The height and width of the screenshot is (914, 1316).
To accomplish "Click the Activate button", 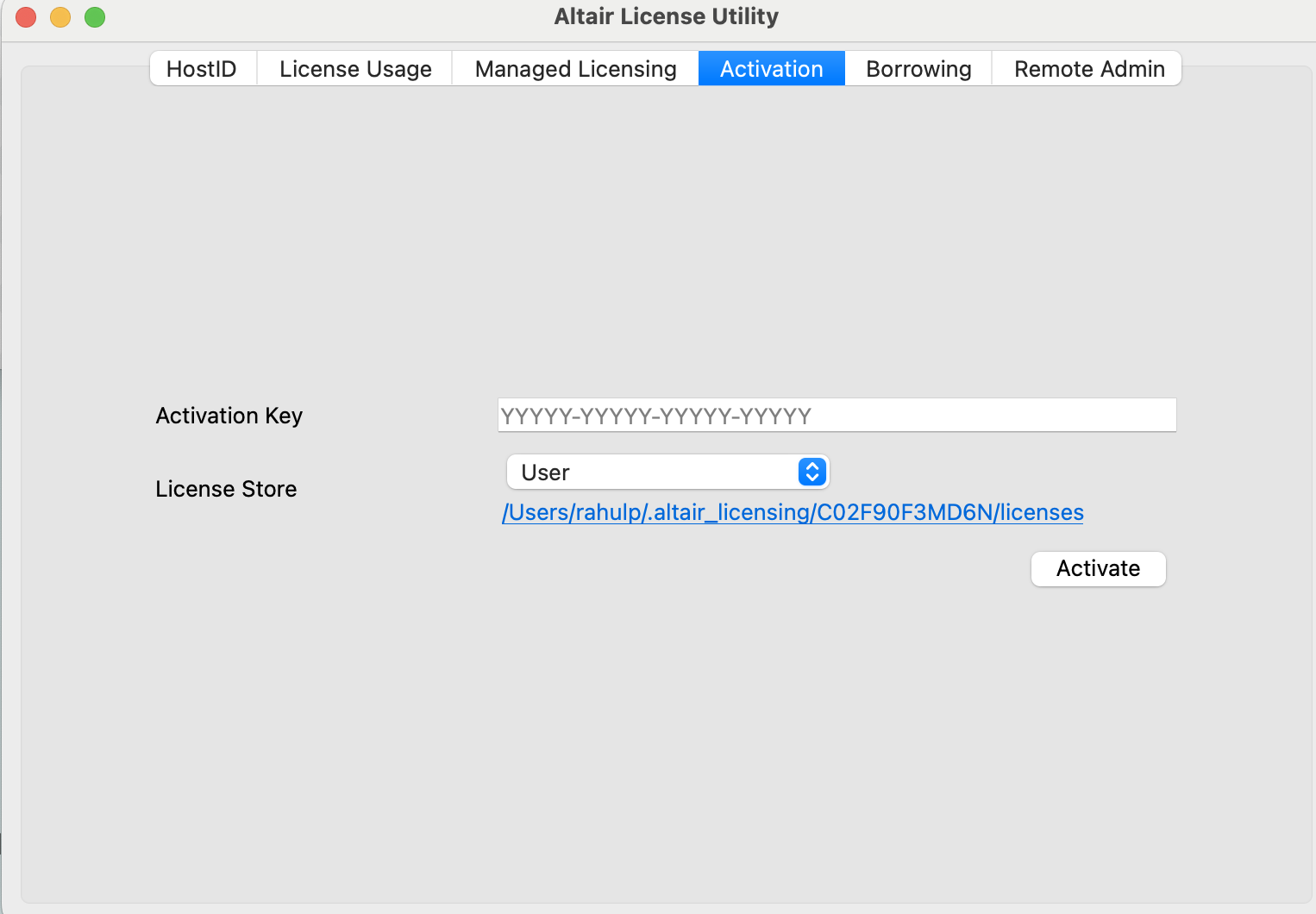I will 1098,569.
